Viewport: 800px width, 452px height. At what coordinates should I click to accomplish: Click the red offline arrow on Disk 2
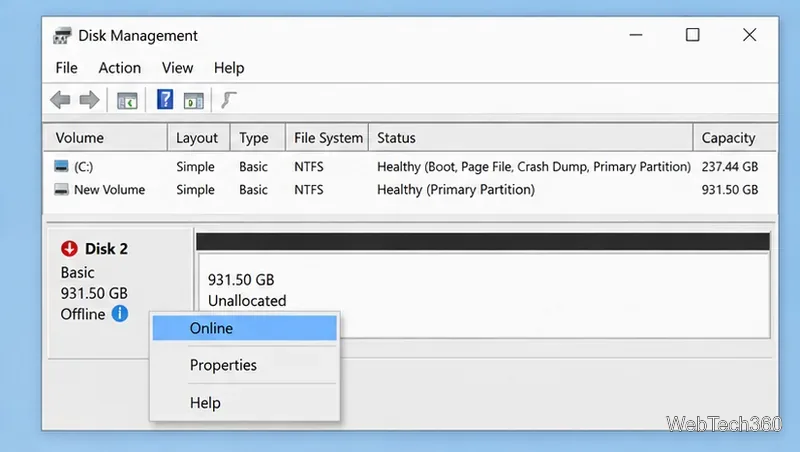coord(69,249)
